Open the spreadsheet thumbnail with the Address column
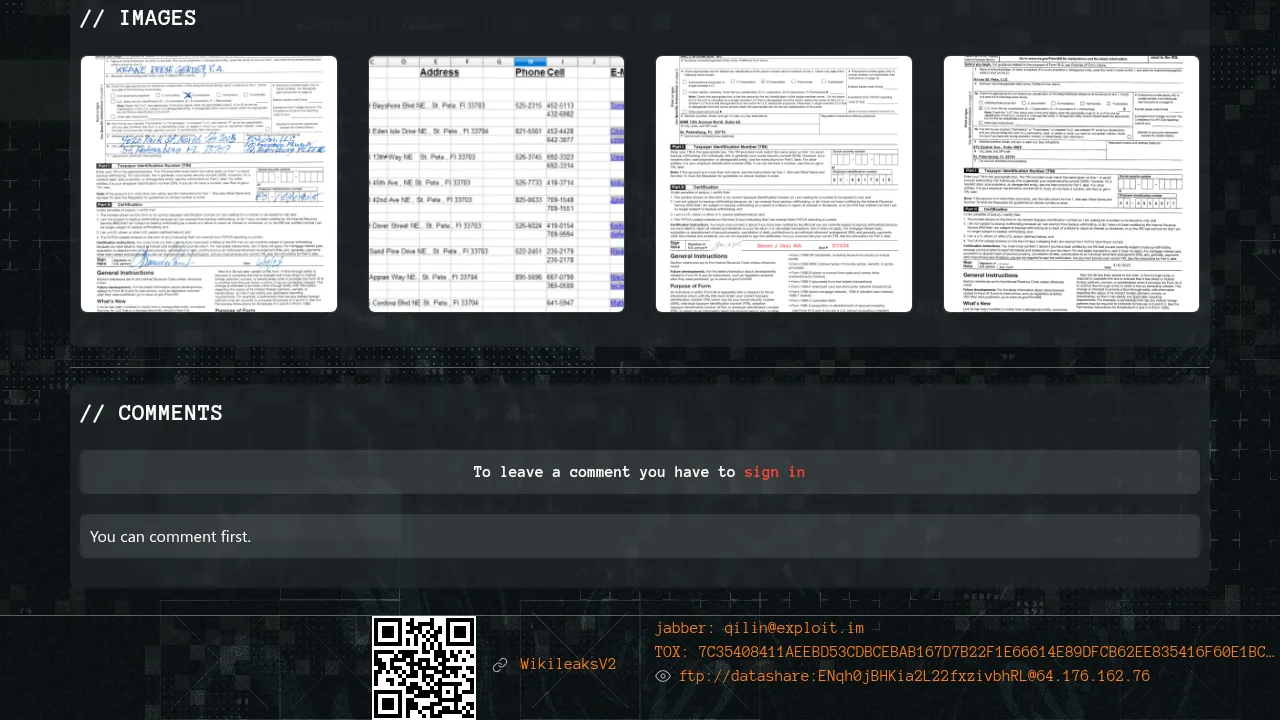Viewport: 1280px width, 720px height. pos(496,184)
